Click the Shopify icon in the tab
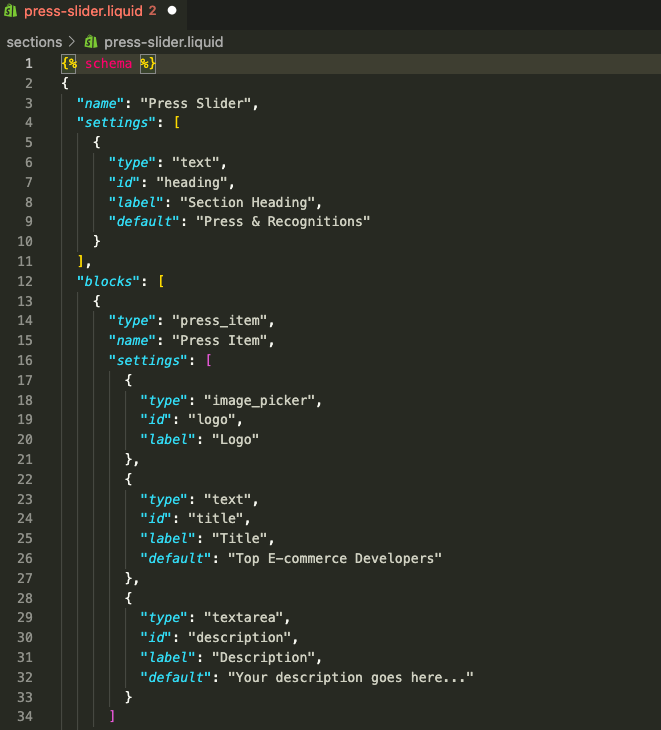The image size is (661, 730). click(11, 11)
